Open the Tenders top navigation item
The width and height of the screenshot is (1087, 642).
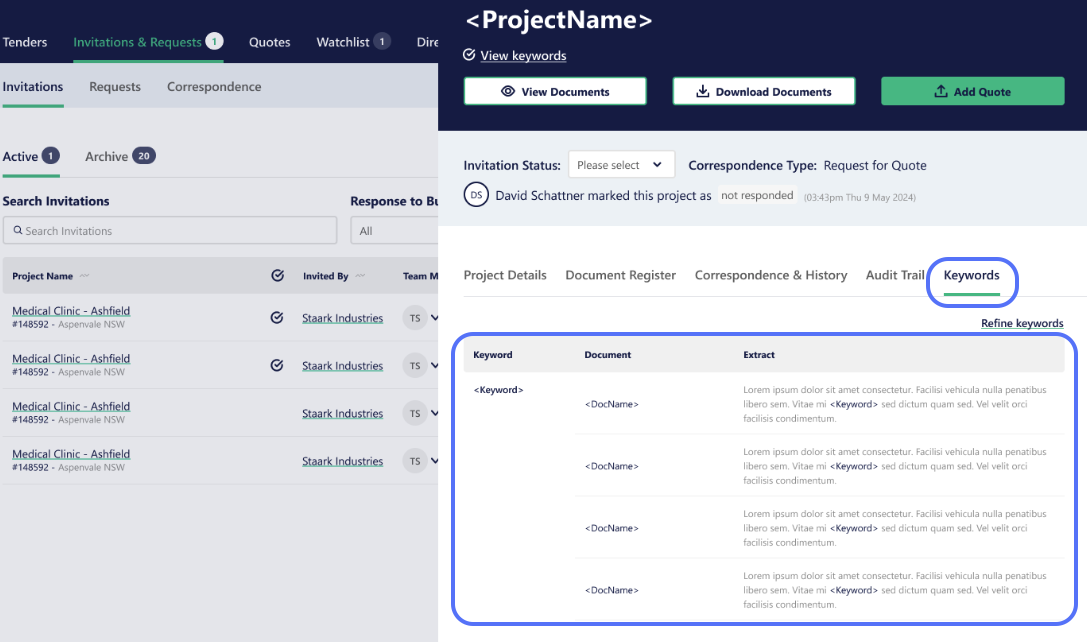tap(25, 42)
